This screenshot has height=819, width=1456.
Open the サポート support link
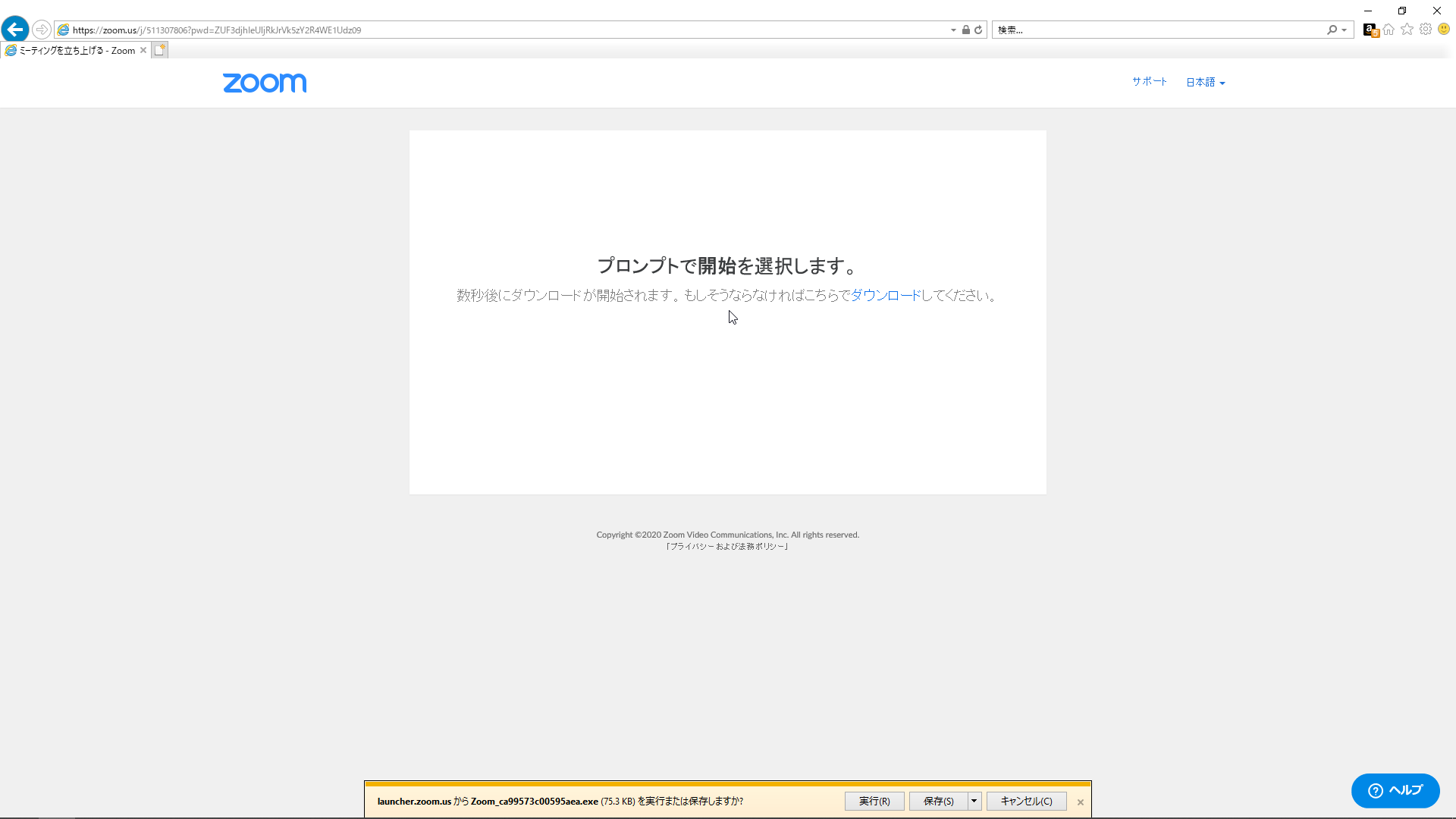[1150, 81]
